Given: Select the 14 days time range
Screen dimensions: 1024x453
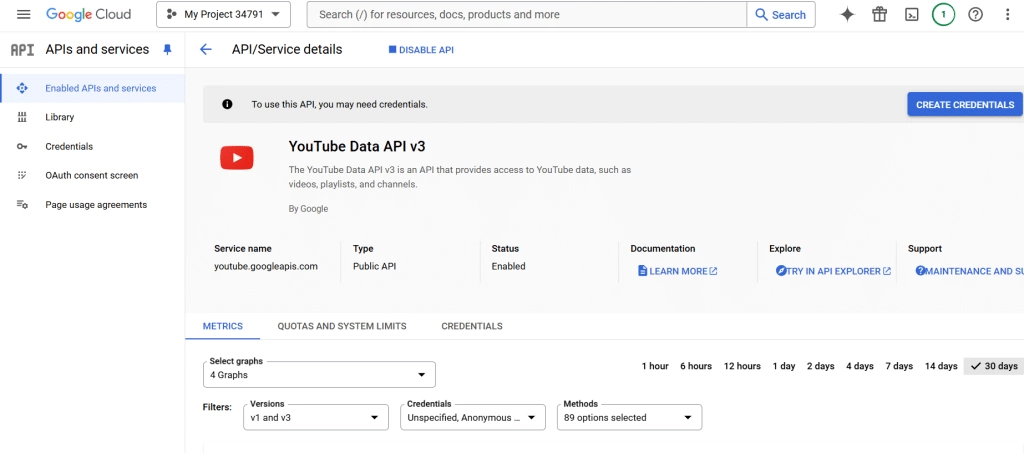Looking at the screenshot, I should [940, 366].
